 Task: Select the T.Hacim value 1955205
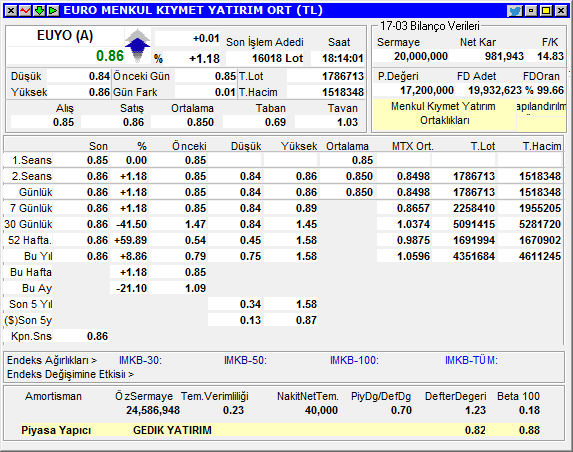(x=540, y=208)
